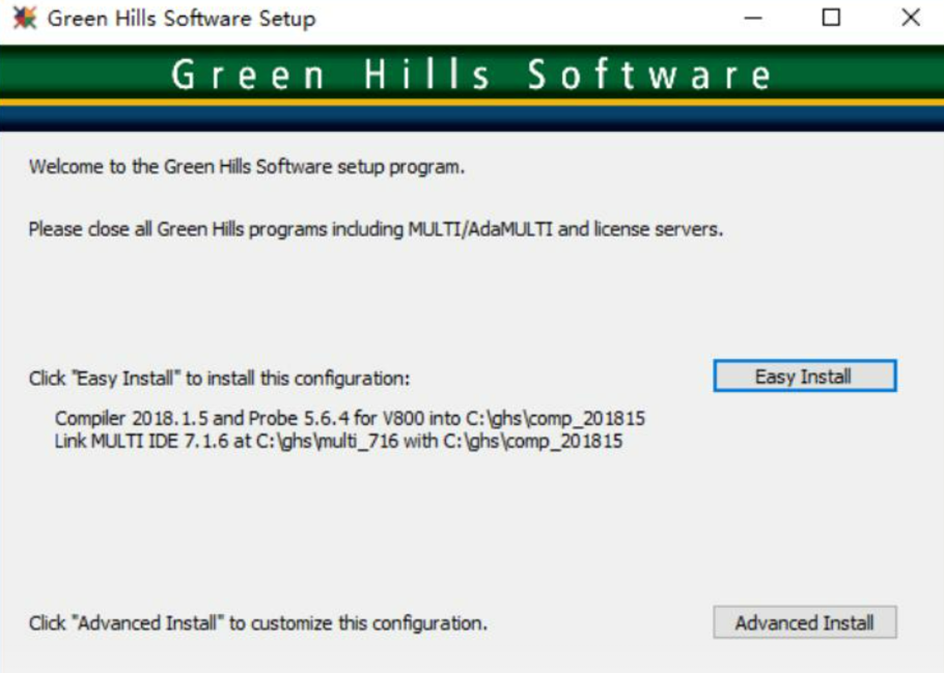Click the "Link MULTI IDE 7.1.6" line
The image size is (944, 673).
coord(338,441)
